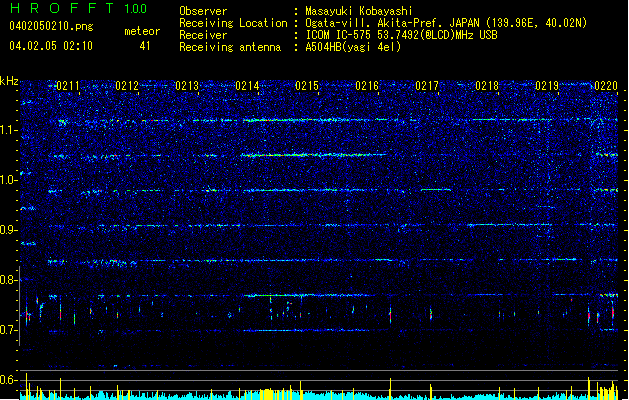Click the date stamp 04.02.05 02:10

pos(51,46)
